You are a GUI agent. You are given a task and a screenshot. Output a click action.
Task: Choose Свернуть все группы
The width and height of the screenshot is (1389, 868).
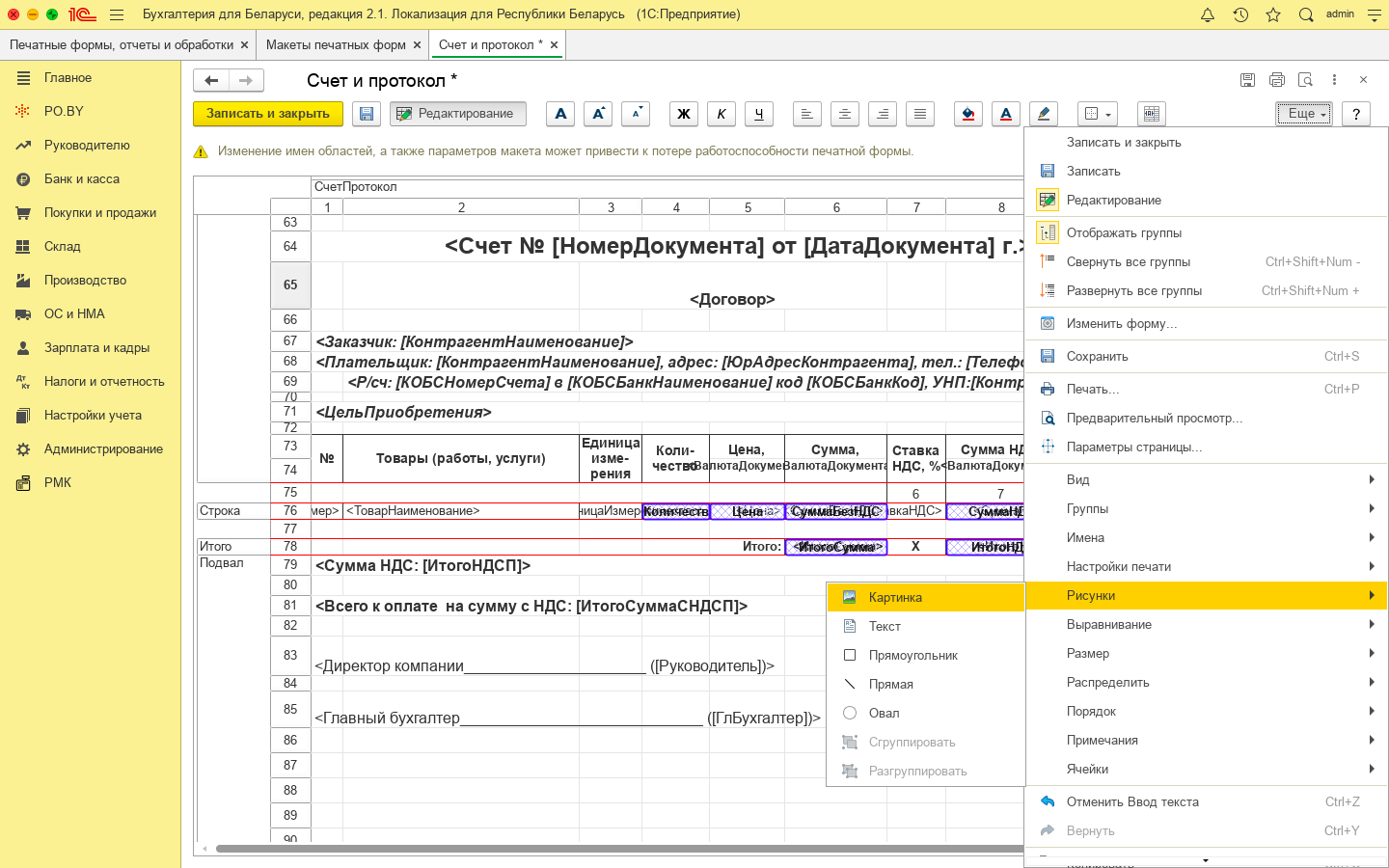[1206, 261]
